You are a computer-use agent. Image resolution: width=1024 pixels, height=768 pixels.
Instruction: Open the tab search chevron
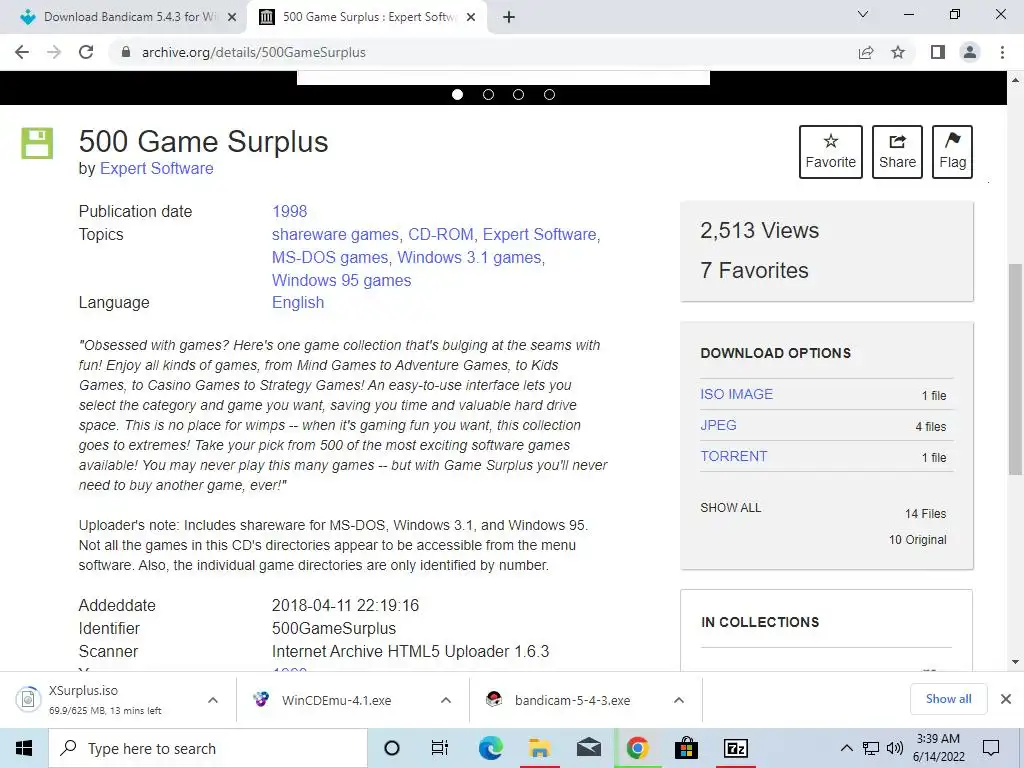point(863,14)
